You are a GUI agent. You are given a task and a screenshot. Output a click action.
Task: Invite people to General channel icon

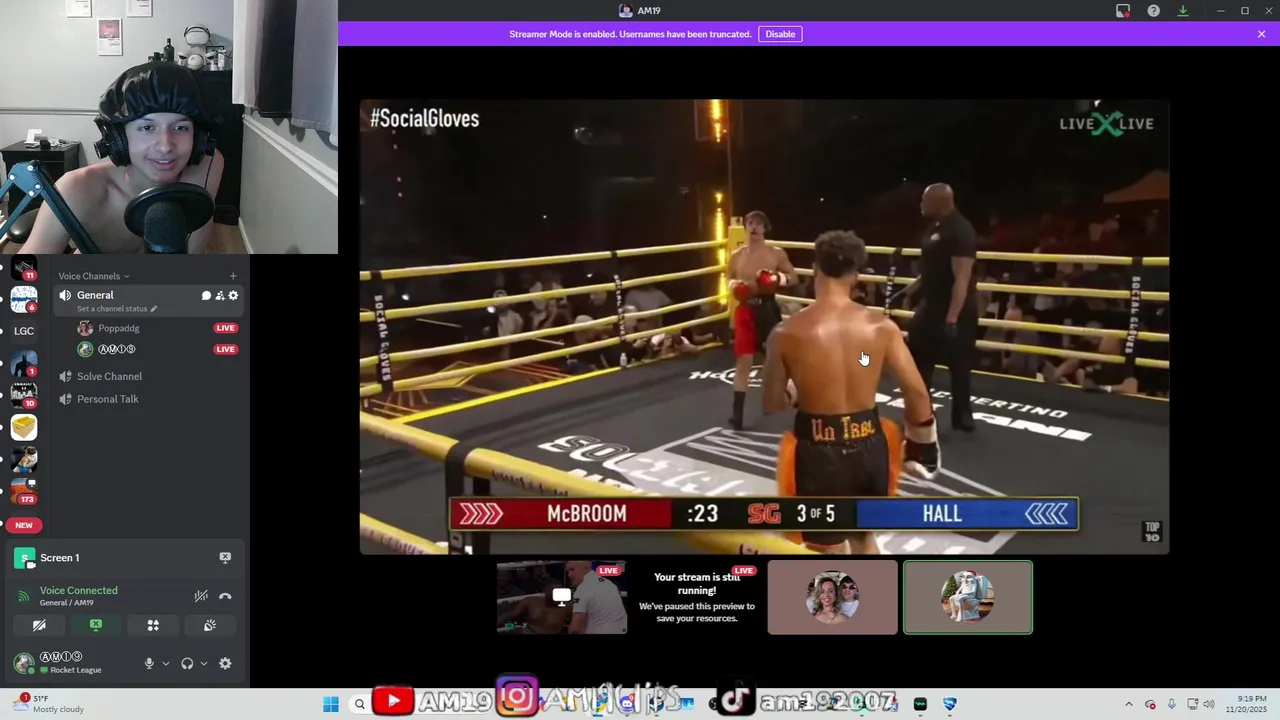220,295
